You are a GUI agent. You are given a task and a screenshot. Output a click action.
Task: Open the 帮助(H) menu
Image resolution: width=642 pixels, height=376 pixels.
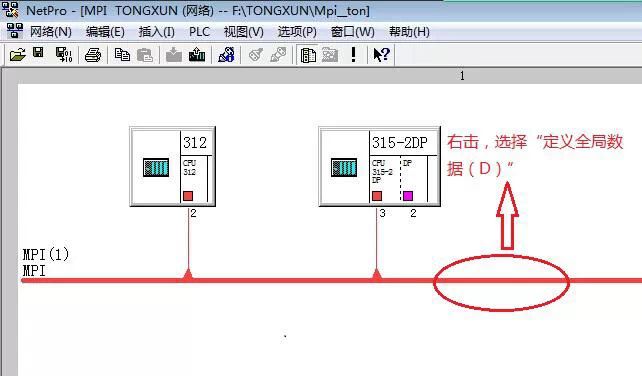pos(409,32)
